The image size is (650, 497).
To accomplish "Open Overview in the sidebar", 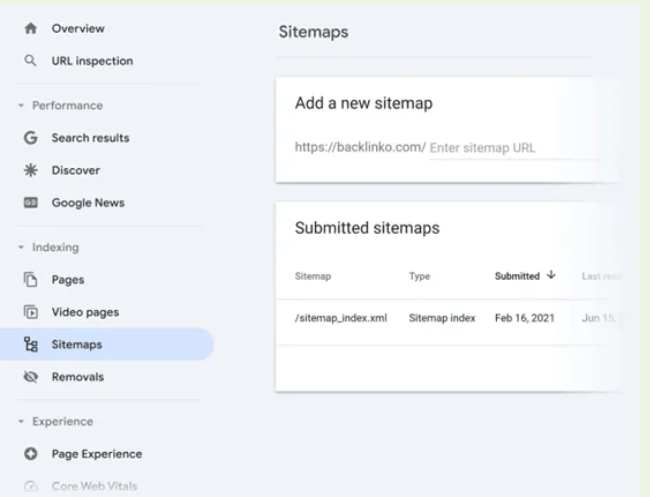I will click(x=78, y=29).
